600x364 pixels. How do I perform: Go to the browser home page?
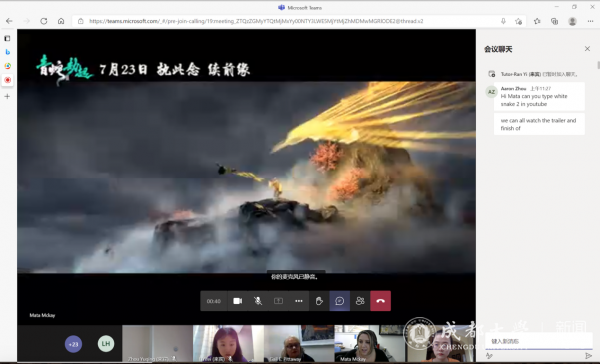point(61,21)
